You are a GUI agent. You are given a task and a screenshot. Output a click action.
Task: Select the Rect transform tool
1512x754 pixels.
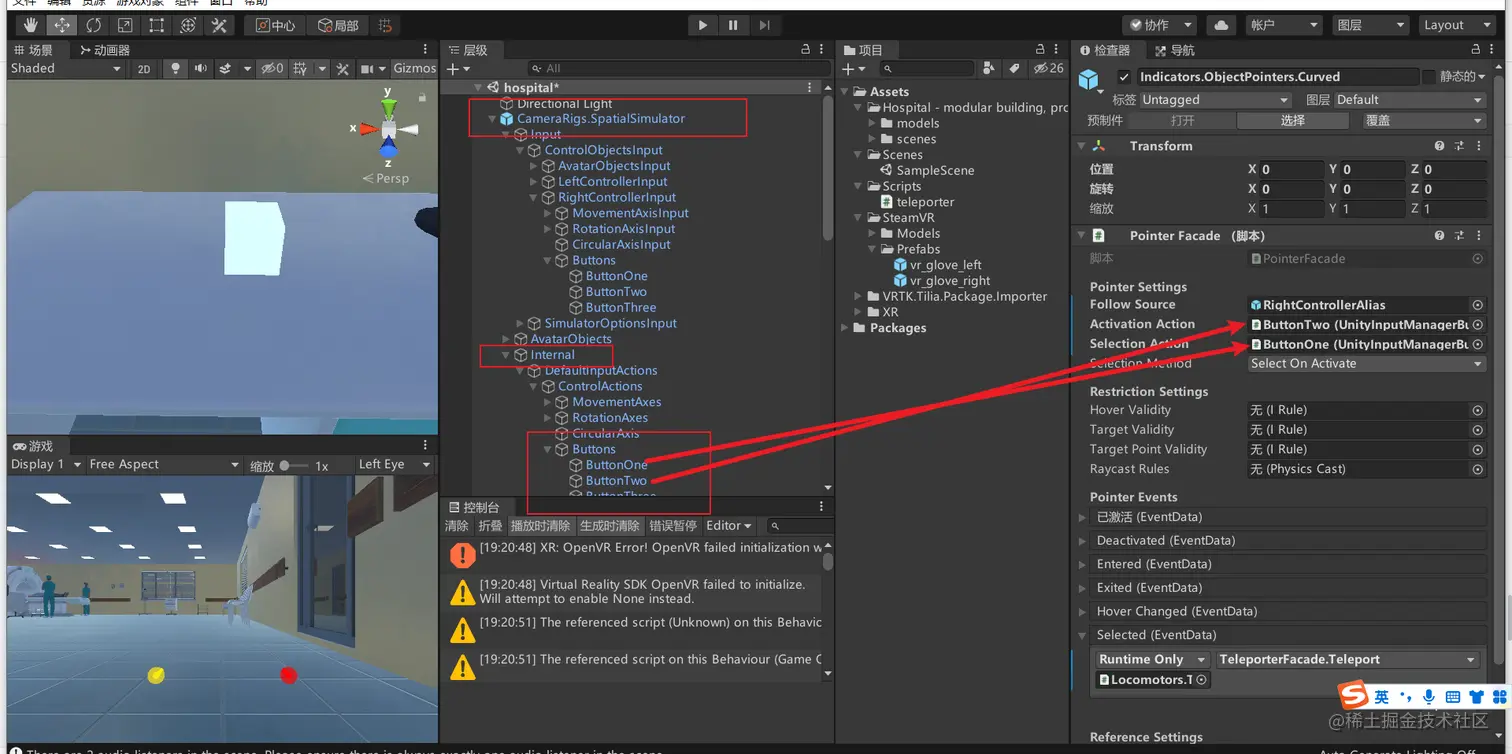point(156,25)
